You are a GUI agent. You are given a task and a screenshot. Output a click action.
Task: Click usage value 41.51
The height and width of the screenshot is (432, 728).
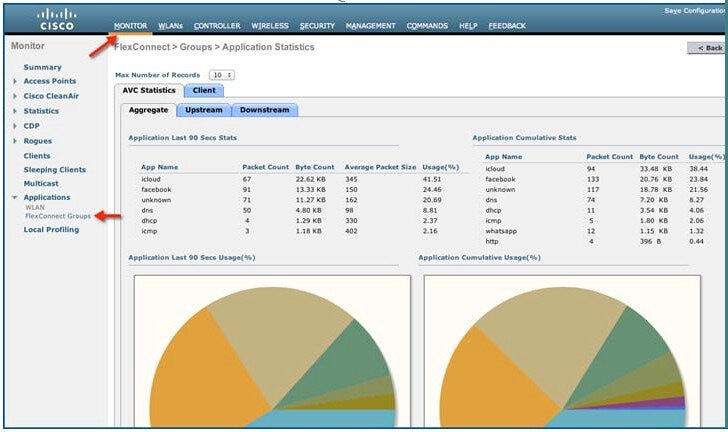pos(432,179)
